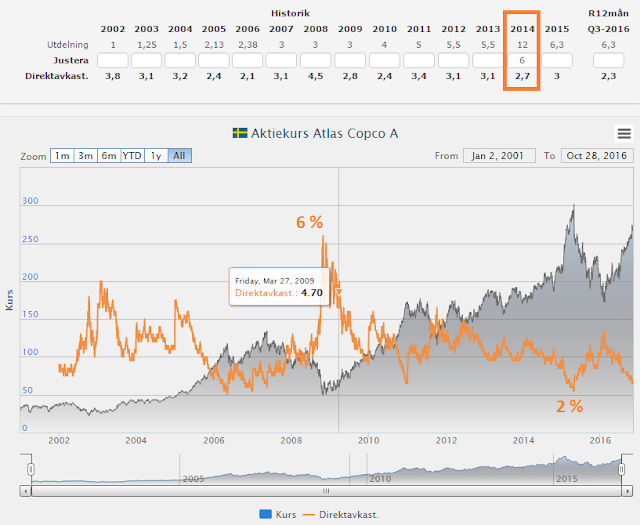Click the Historik heading

click(x=290, y=13)
